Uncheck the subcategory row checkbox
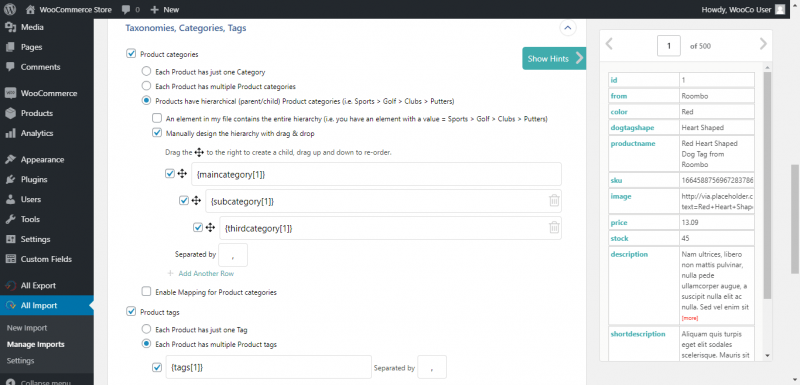 tap(184, 201)
